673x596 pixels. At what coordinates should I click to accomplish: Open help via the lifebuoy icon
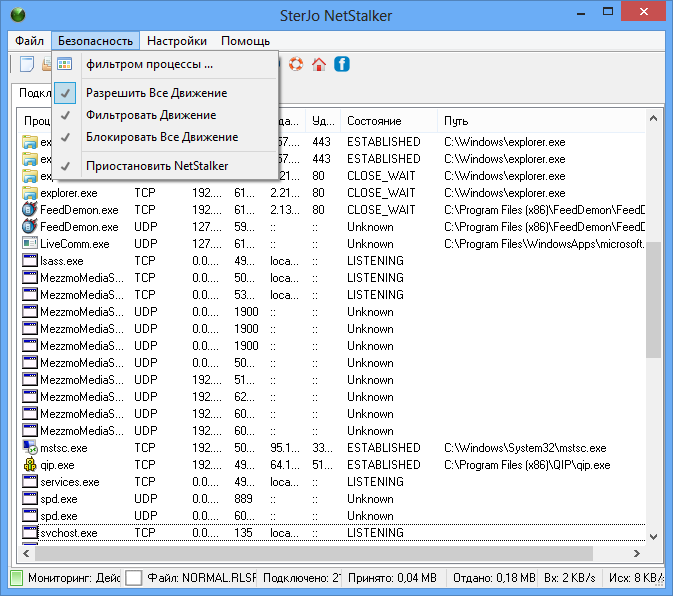(296, 64)
